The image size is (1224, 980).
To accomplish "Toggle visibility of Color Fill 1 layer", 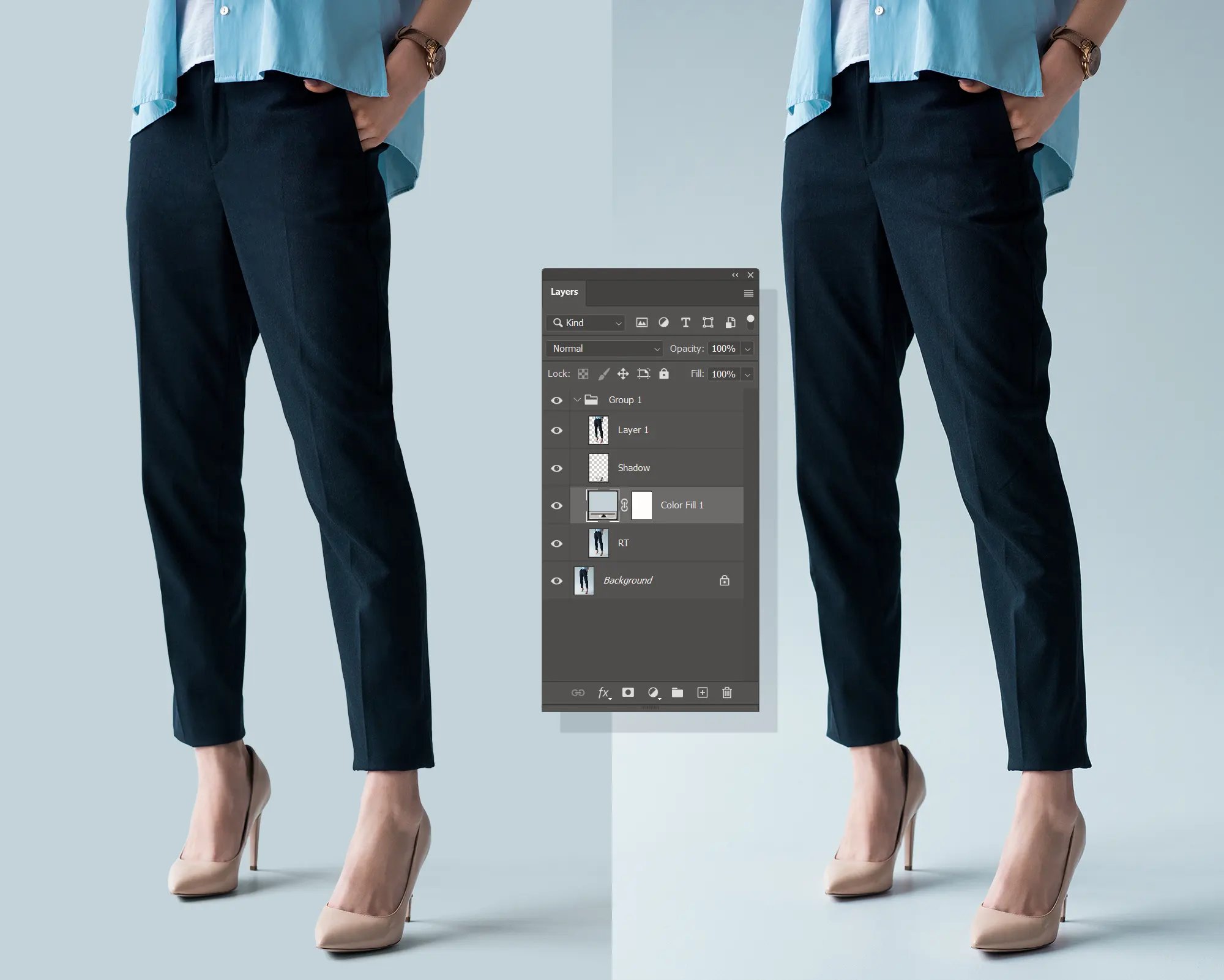I will (555, 505).
